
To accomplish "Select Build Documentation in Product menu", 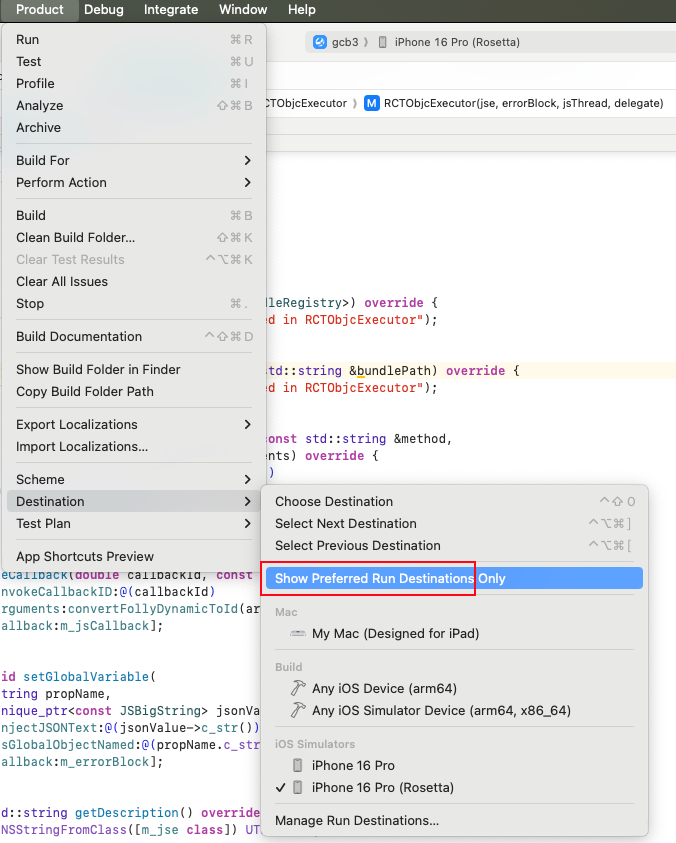I will point(79,336).
